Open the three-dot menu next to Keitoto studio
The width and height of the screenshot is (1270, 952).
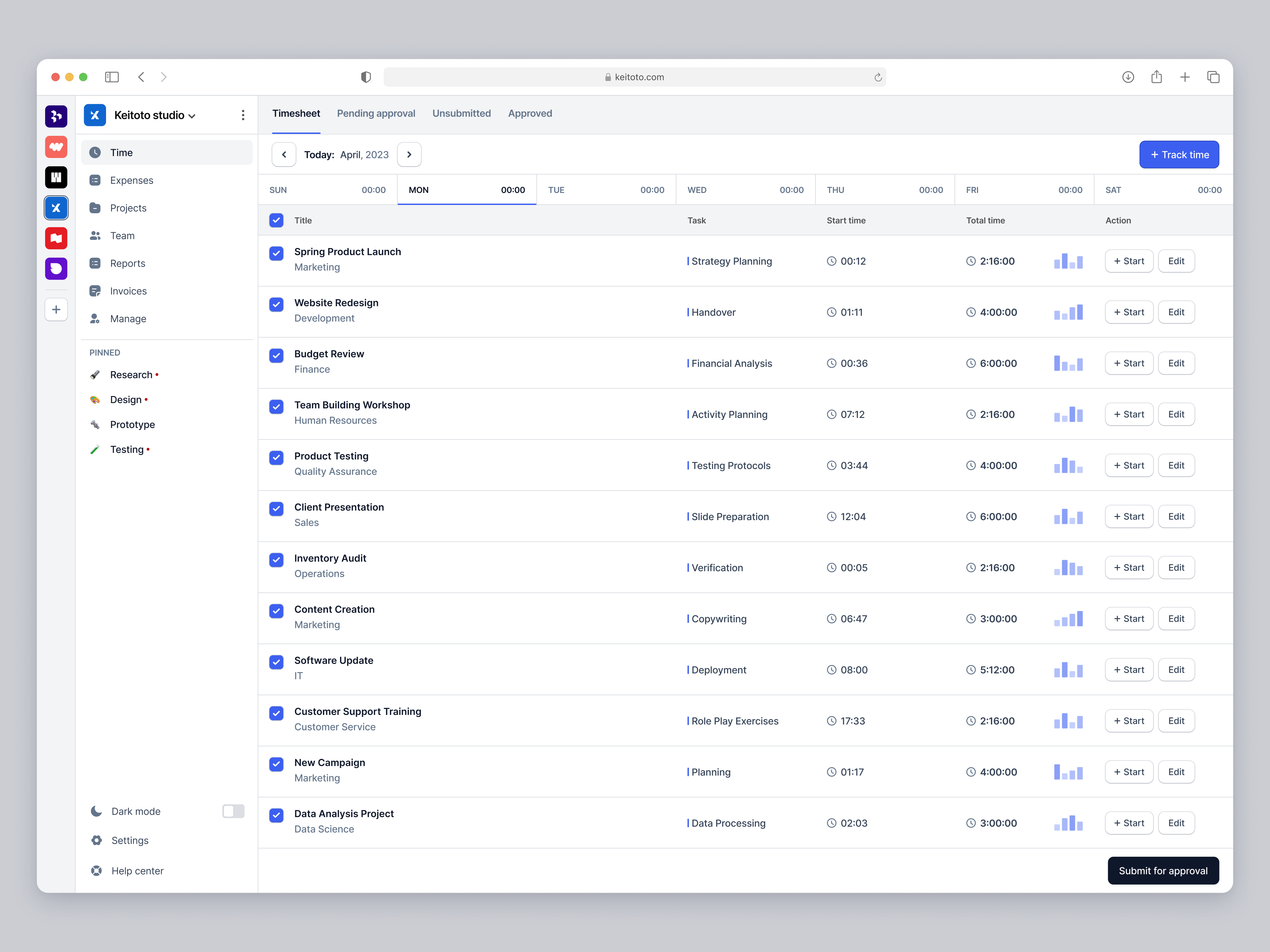coord(243,115)
